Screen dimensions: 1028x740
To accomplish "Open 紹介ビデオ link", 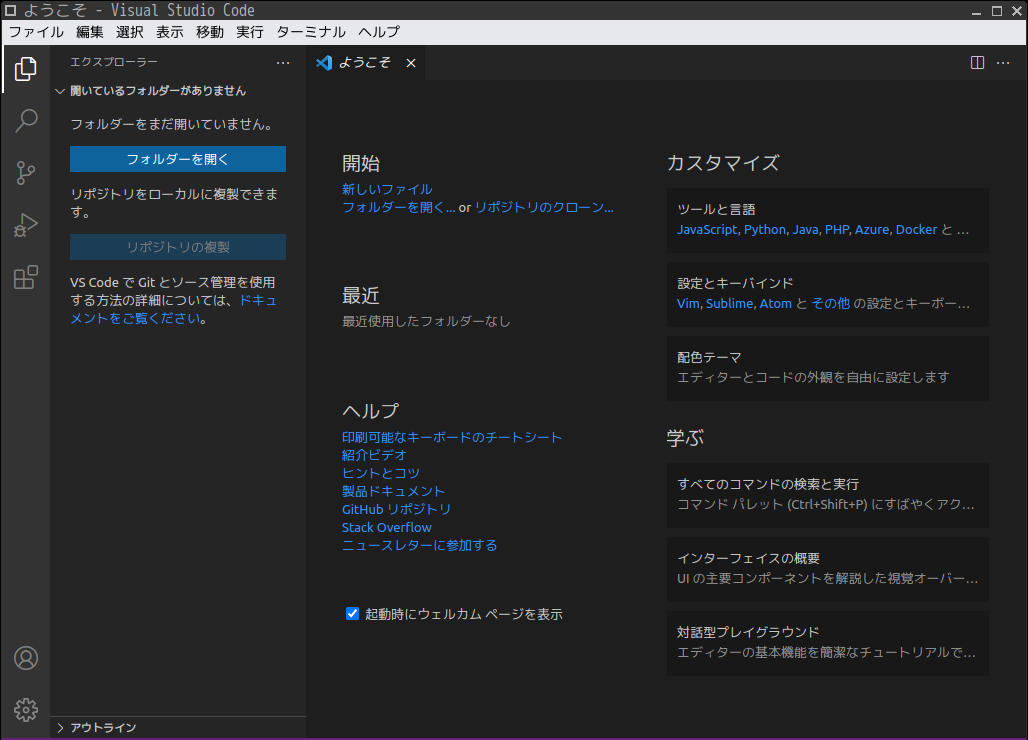I will (x=374, y=456).
